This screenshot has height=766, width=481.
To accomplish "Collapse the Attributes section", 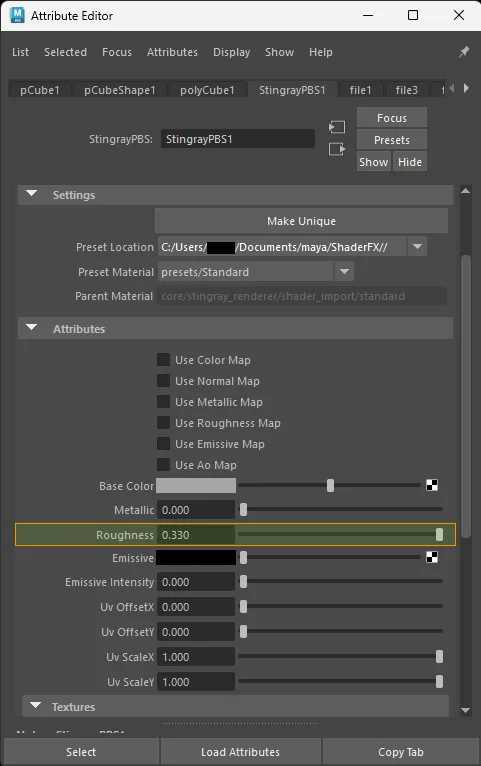I will pyautogui.click(x=32, y=328).
